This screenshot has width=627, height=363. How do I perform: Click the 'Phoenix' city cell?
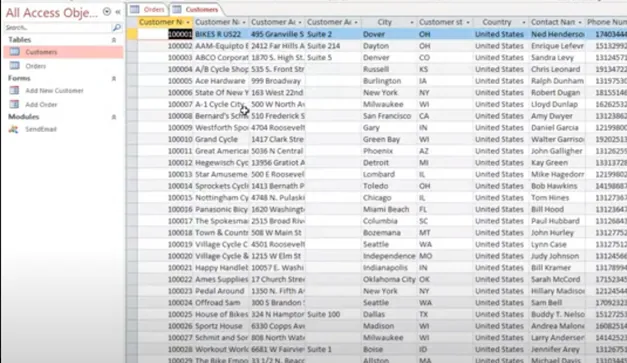[x=389, y=151]
